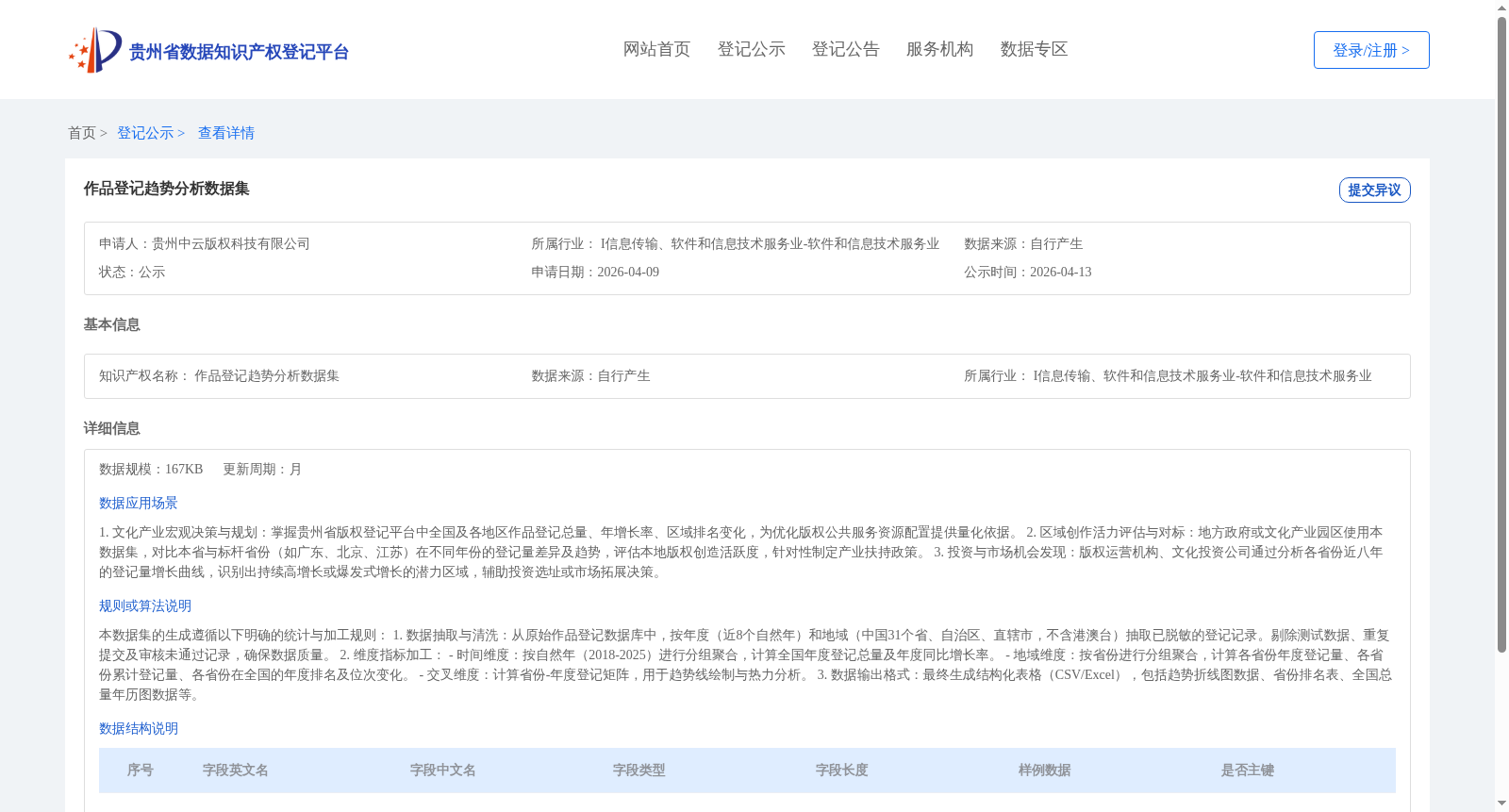Click the vertical scrollbar thumb
Image resolution: width=1509 pixels, height=812 pixels.
click(1501, 335)
